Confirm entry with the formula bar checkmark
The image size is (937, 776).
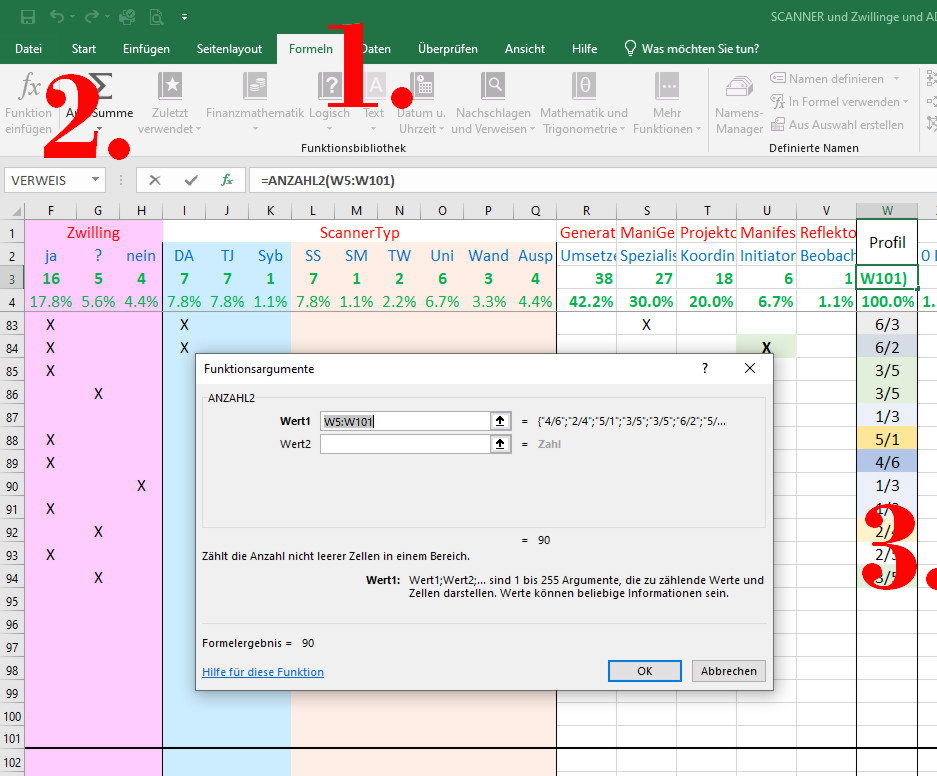(x=191, y=180)
